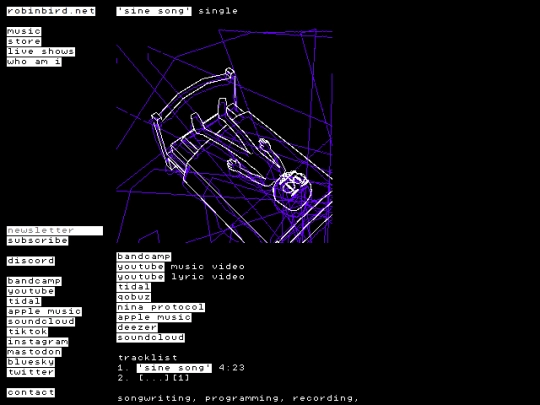
Task: Open the nina protocol link
Action: point(160,307)
